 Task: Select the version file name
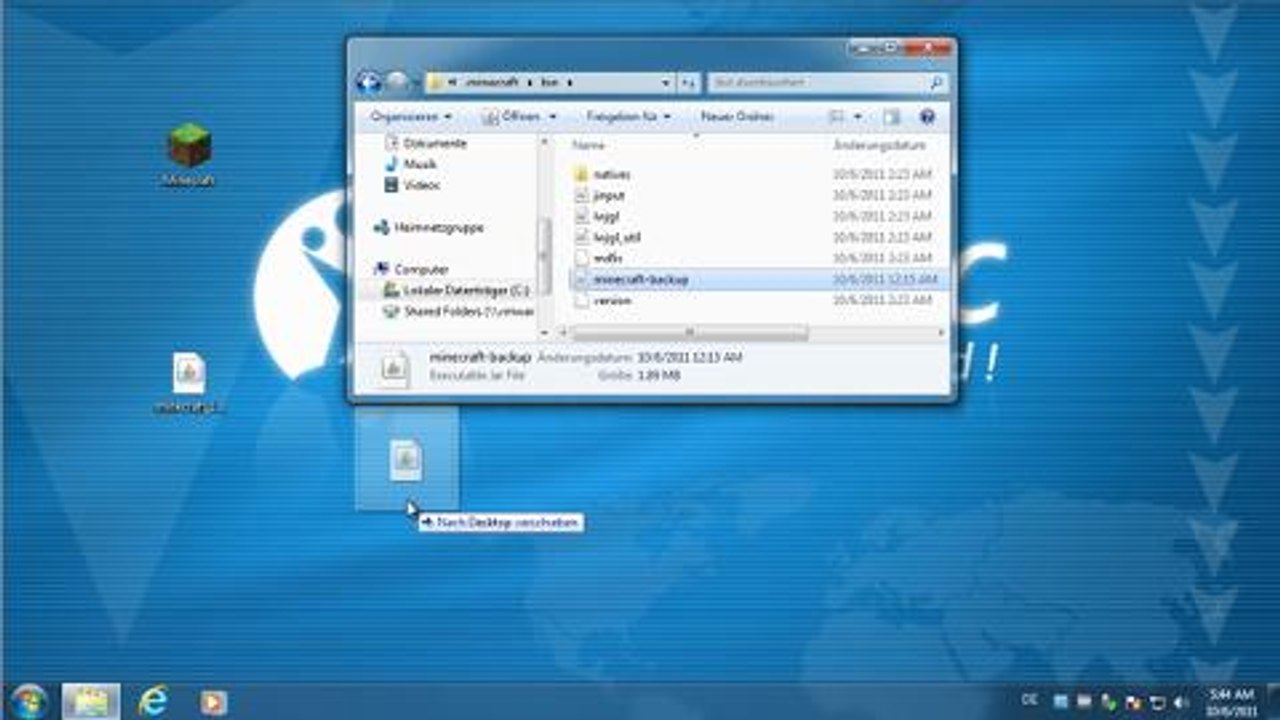[612, 301]
